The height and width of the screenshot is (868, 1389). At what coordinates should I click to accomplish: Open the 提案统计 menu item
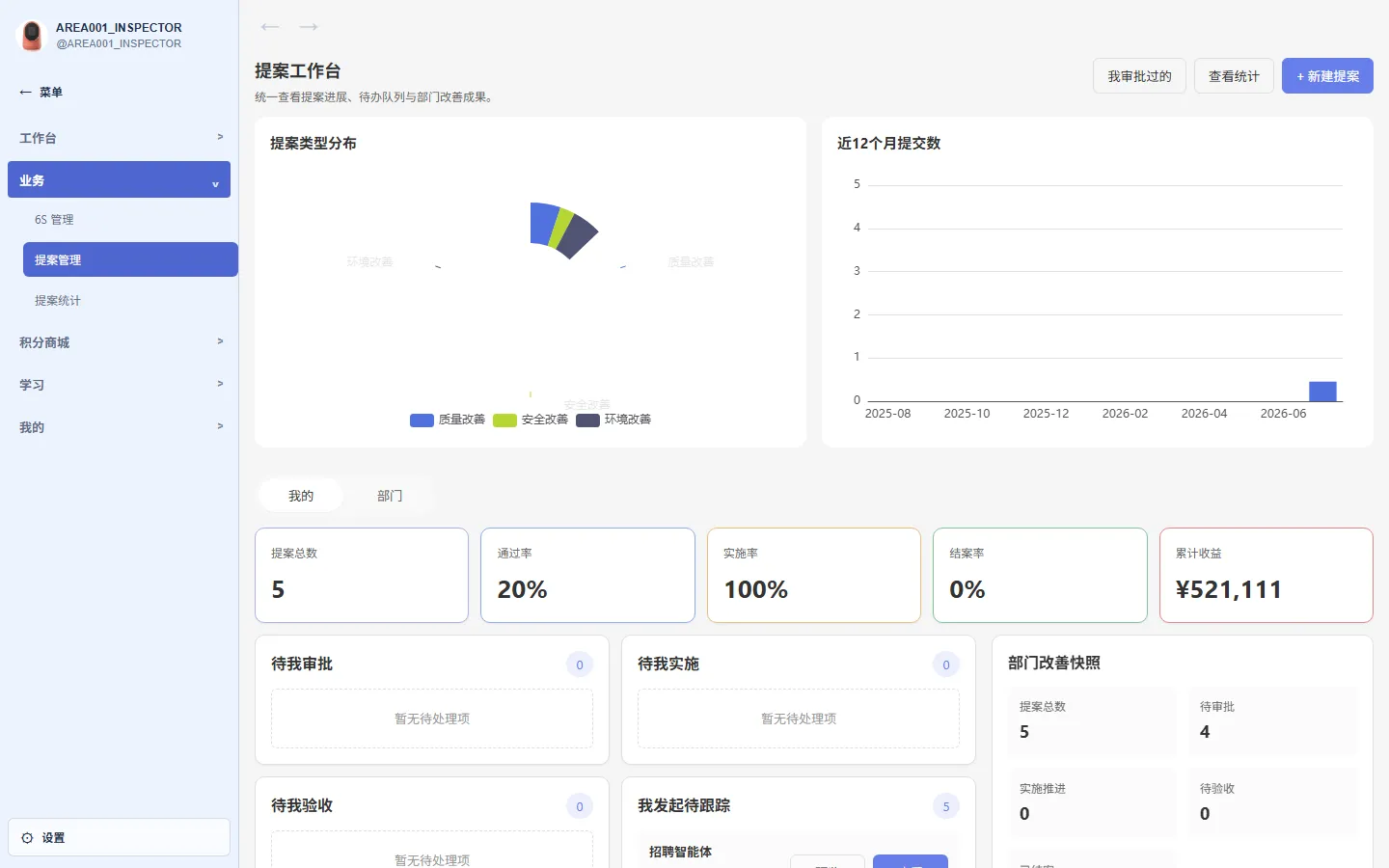(x=130, y=301)
